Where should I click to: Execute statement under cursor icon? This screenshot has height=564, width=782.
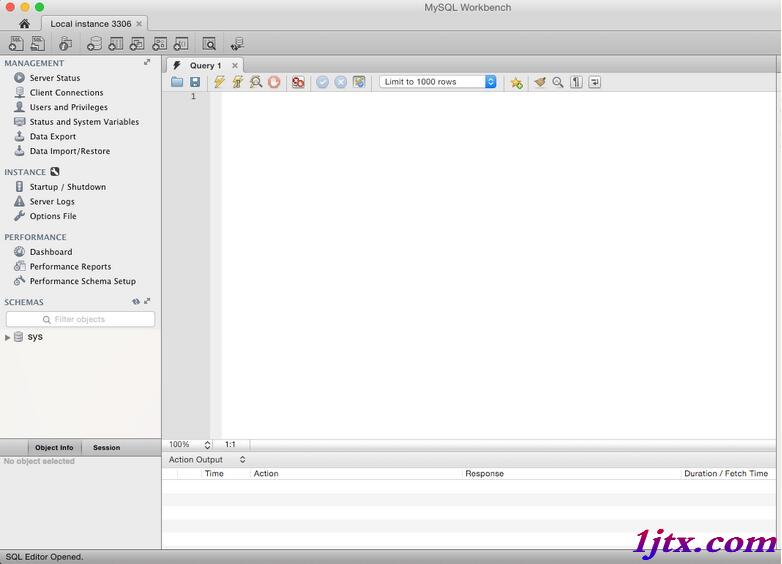click(x=237, y=82)
